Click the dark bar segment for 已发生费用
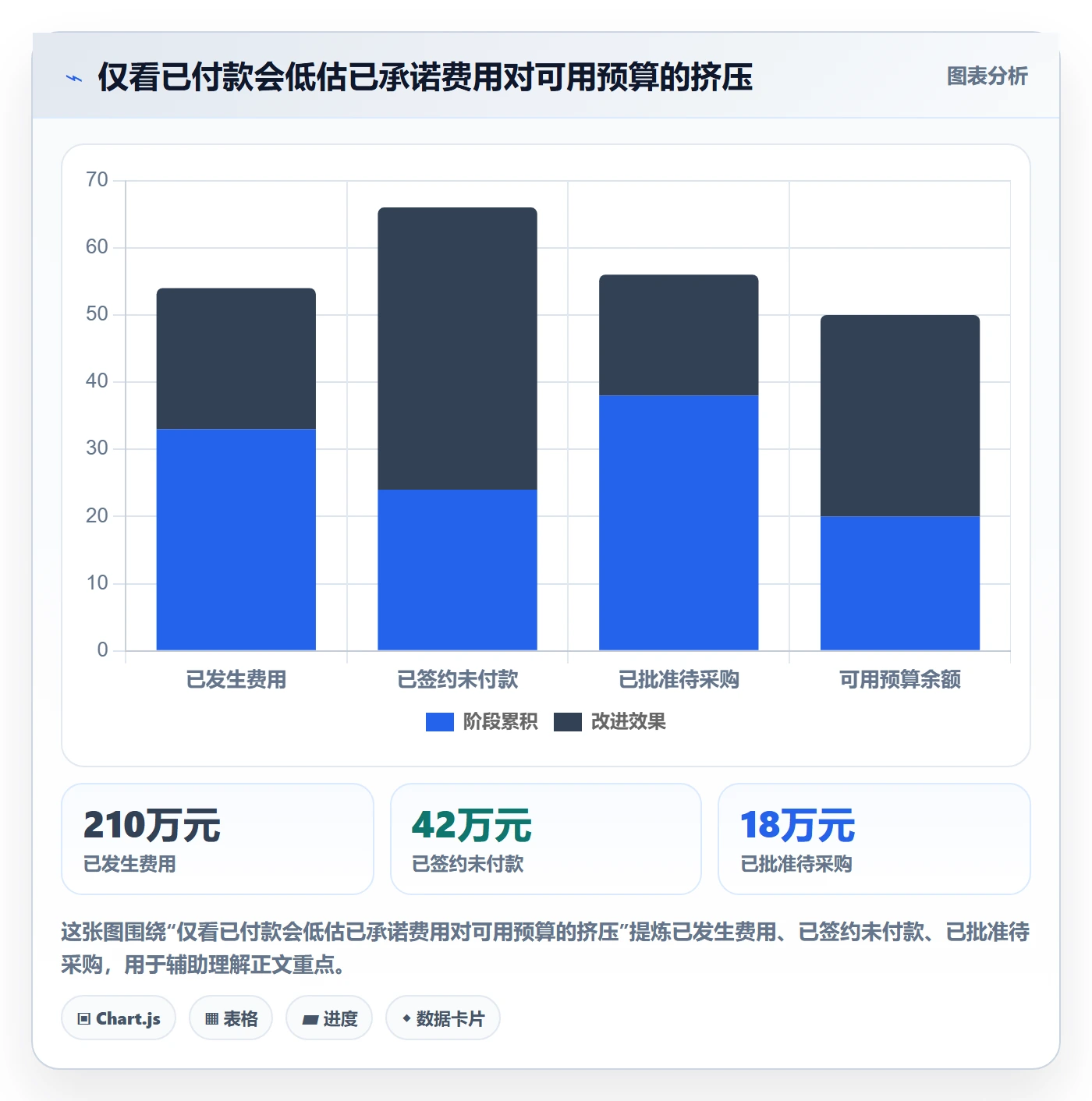Viewport: 1092px width, 1101px height. tap(236, 359)
